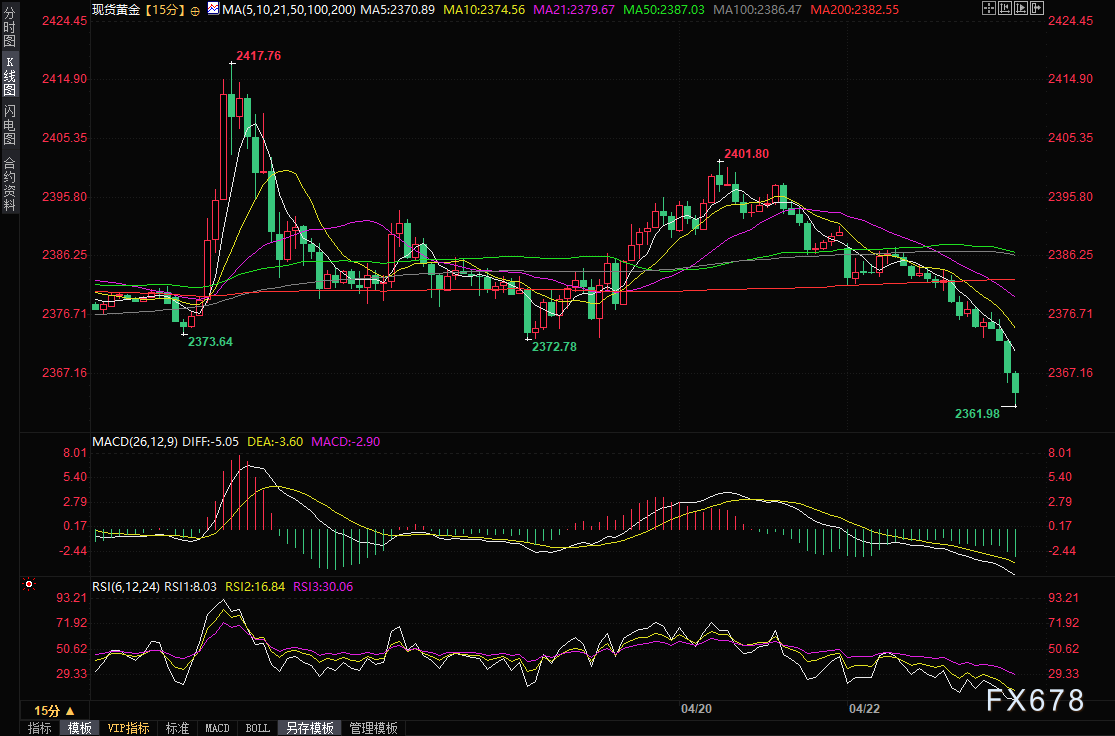Click the chart playback icon with play triangle
This screenshot has width=1115, height=736.
pos(1021,9)
